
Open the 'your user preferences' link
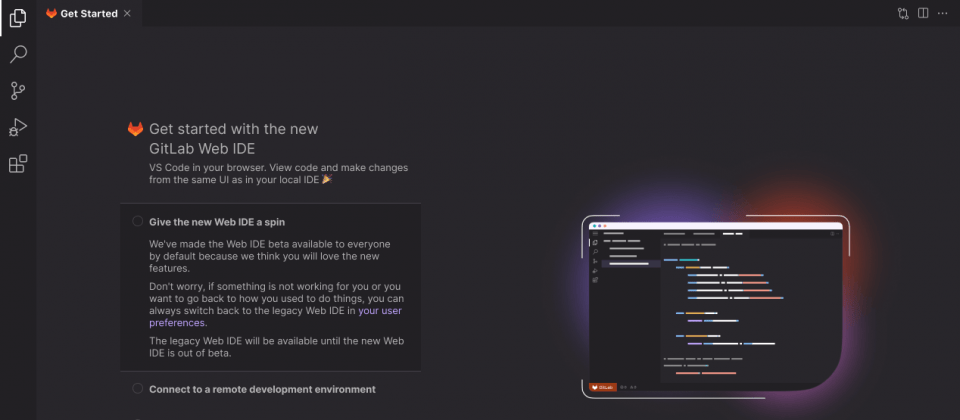coord(276,317)
